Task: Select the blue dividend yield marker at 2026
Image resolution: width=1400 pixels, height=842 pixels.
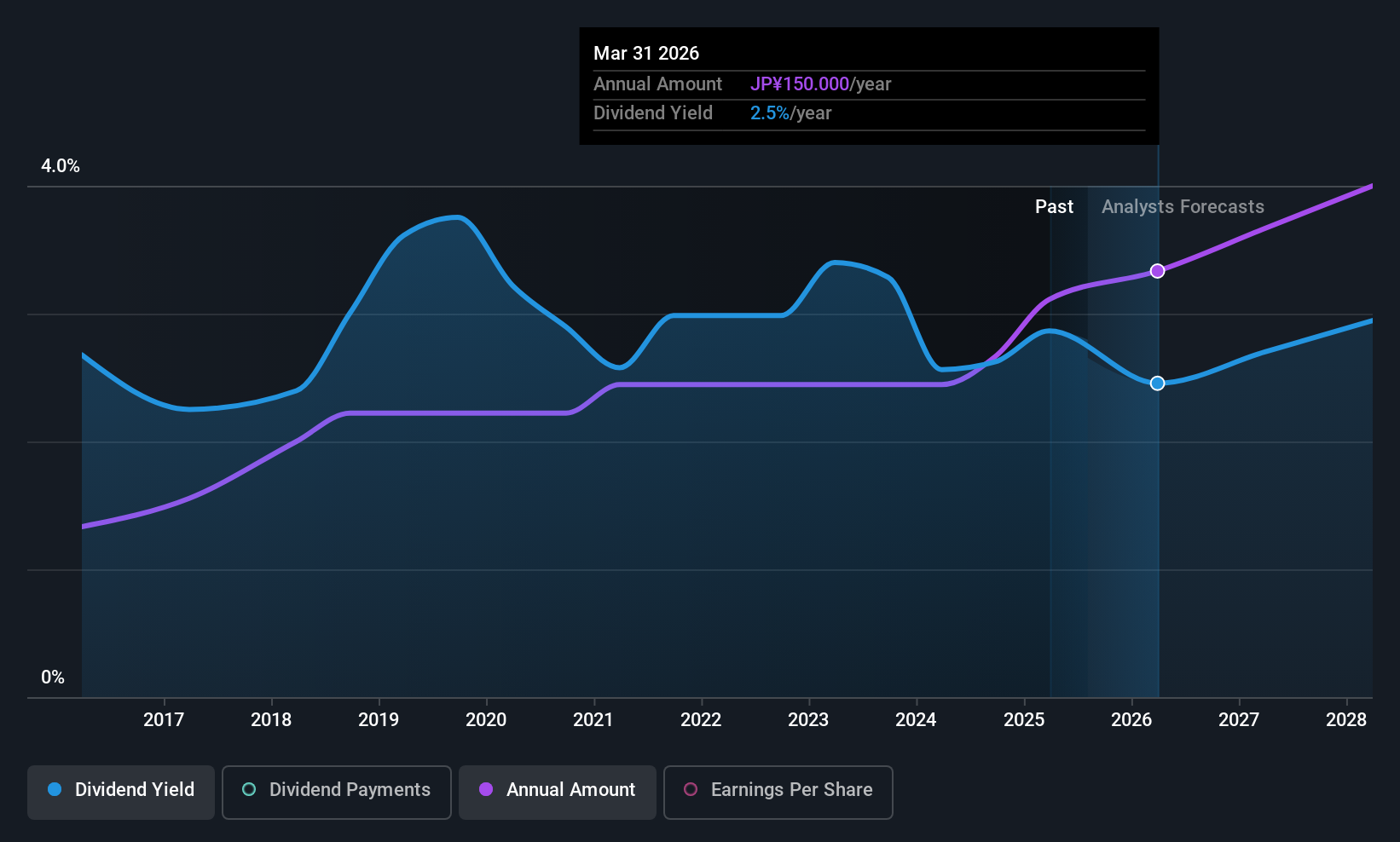Action: pyautogui.click(x=1157, y=384)
